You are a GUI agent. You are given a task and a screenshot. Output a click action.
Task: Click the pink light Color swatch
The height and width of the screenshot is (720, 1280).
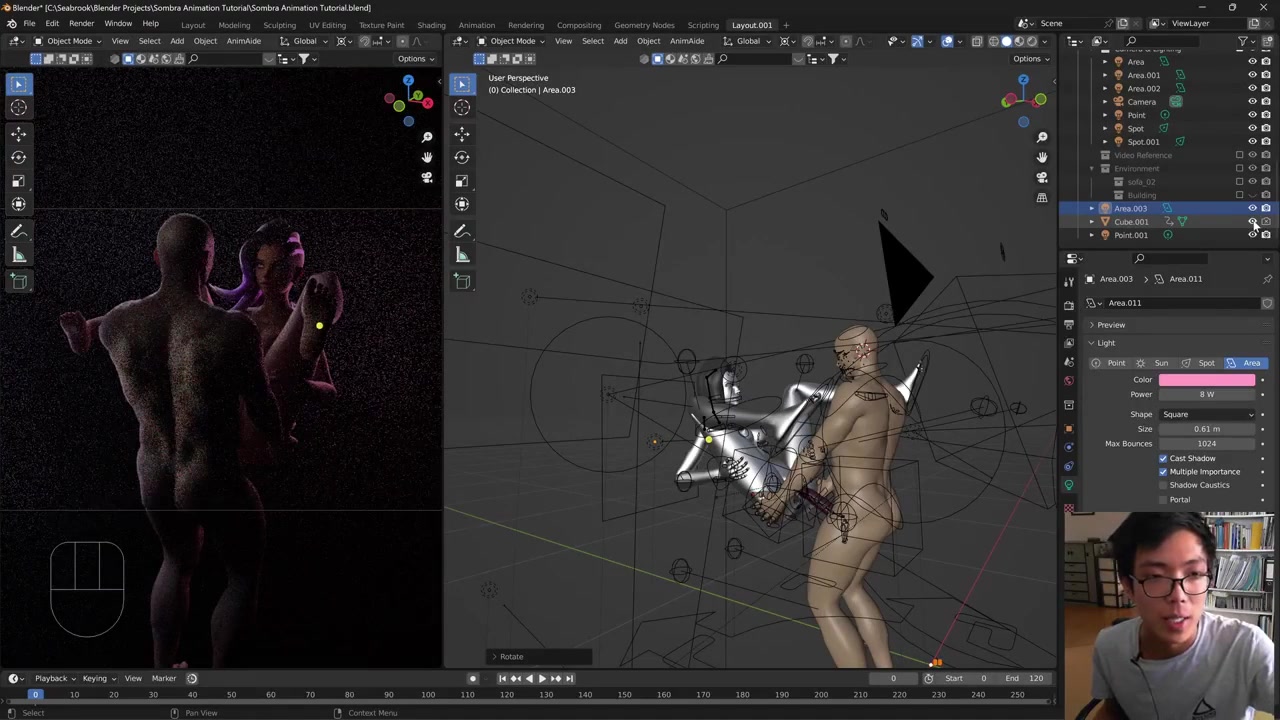1206,380
